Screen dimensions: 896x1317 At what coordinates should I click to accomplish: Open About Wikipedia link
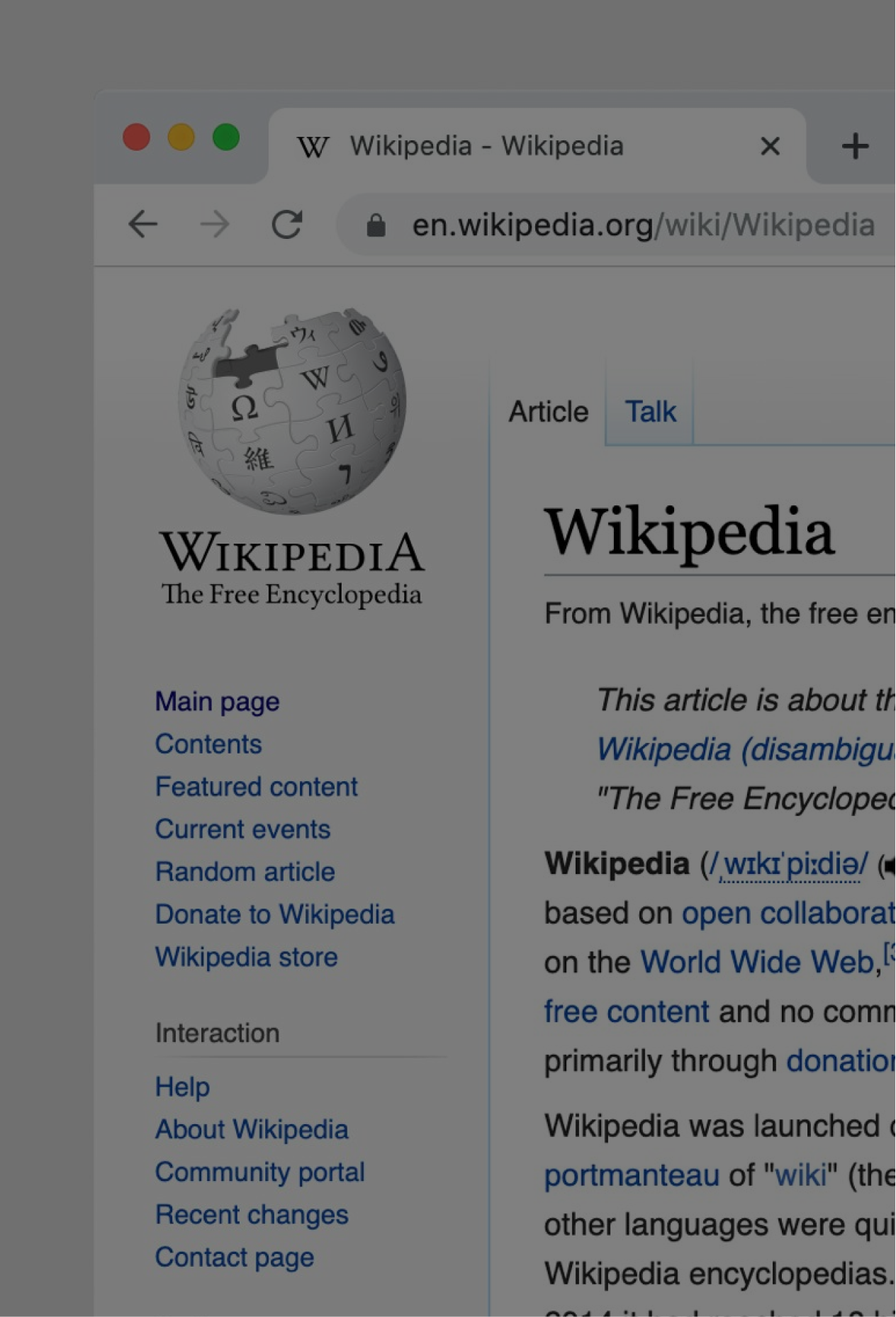click(252, 1129)
